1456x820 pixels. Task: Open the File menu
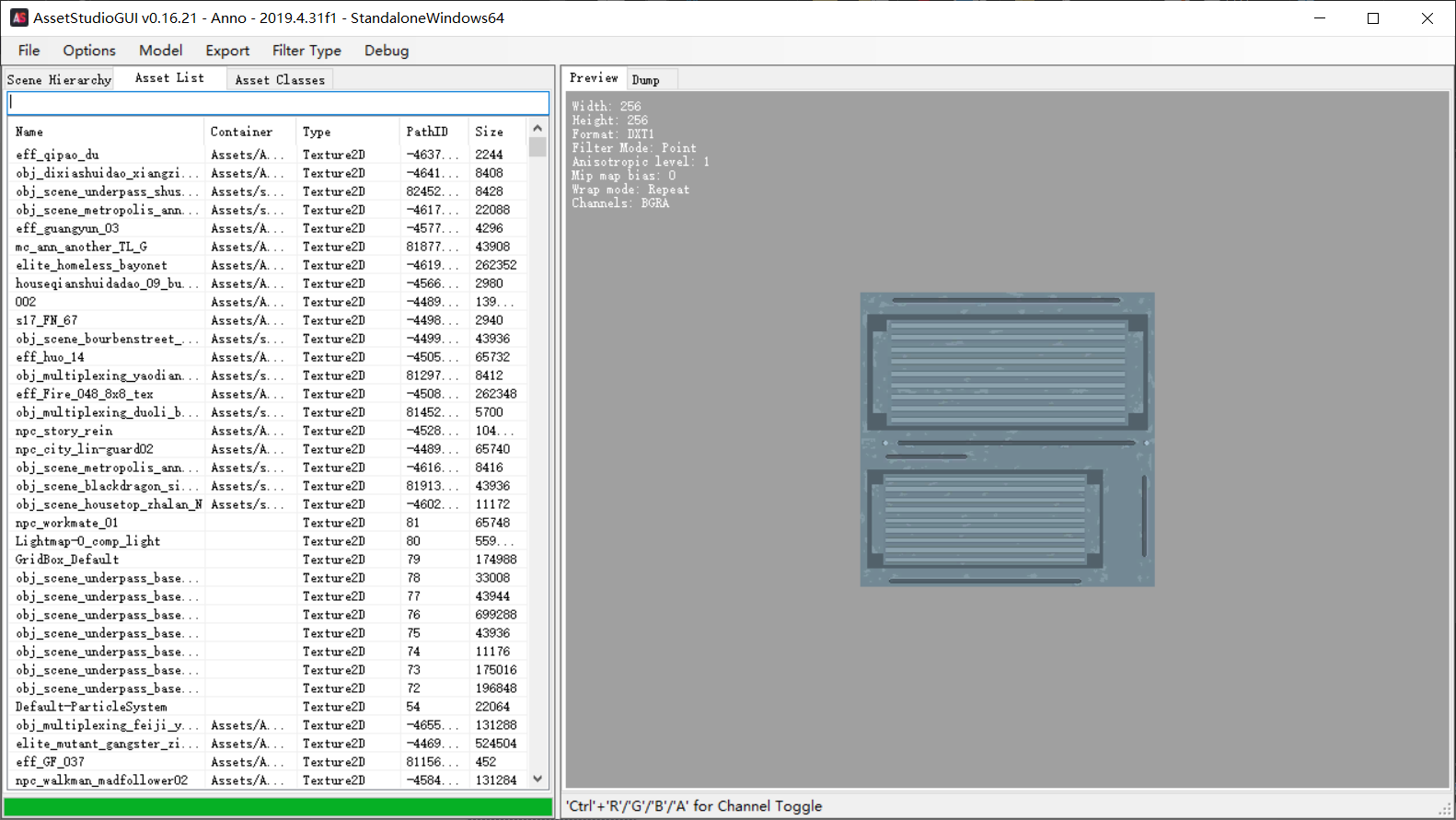pyautogui.click(x=29, y=51)
